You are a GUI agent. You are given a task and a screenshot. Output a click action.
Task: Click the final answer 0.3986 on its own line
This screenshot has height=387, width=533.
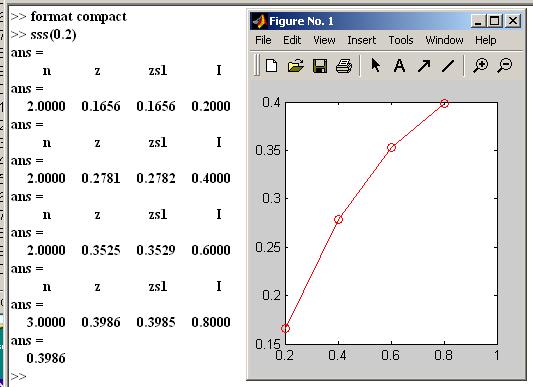tap(46, 358)
